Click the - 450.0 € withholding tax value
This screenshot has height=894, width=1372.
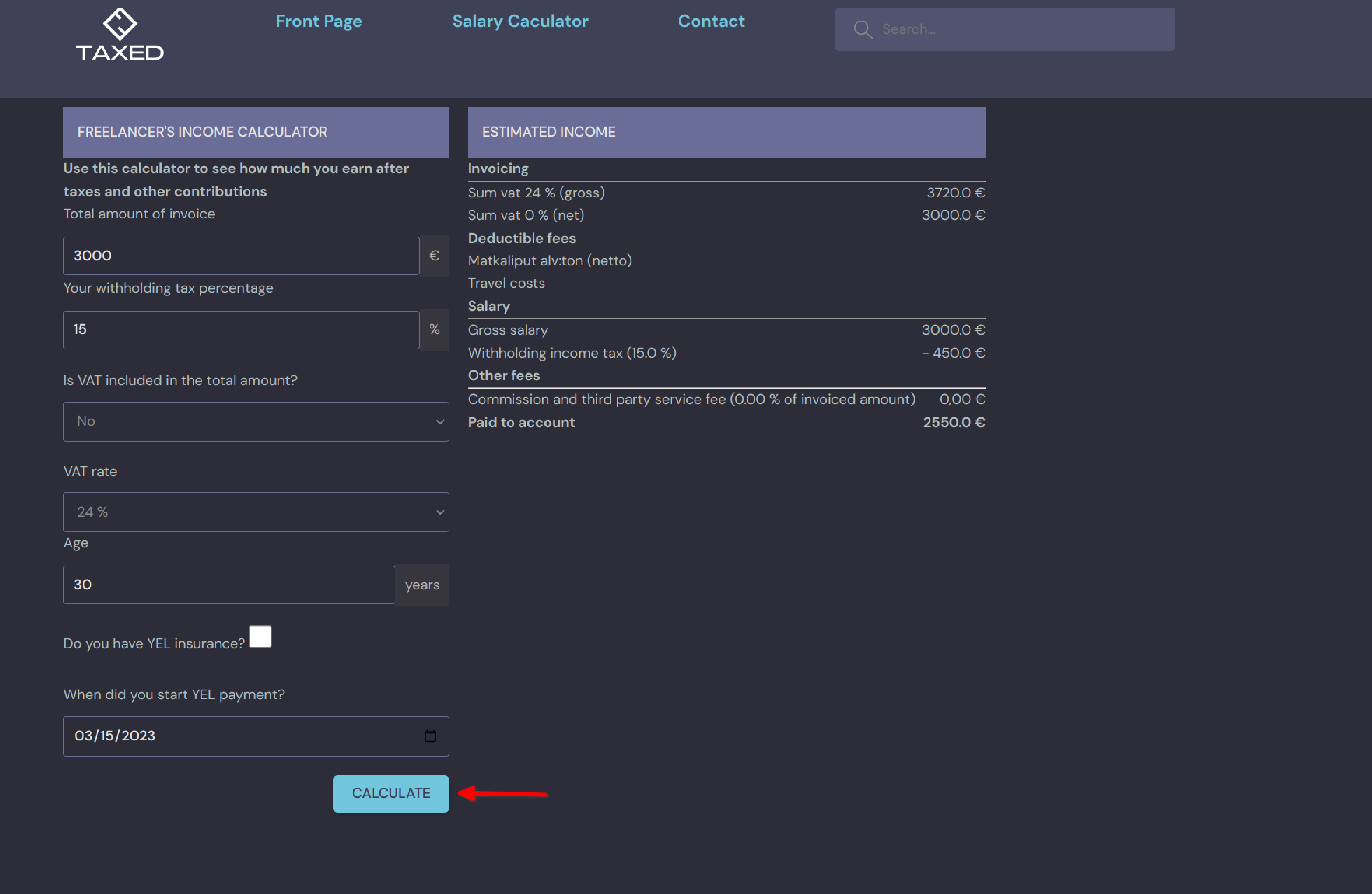[954, 353]
